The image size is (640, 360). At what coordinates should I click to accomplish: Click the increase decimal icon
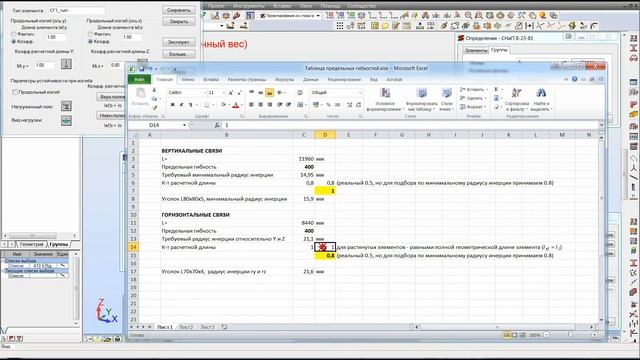[x=349, y=105]
